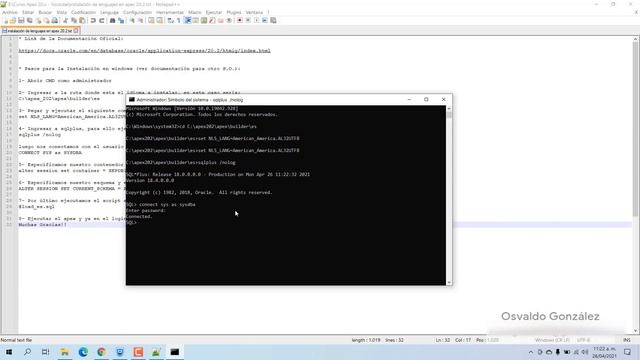Open the Windows Start menu

[9, 352]
